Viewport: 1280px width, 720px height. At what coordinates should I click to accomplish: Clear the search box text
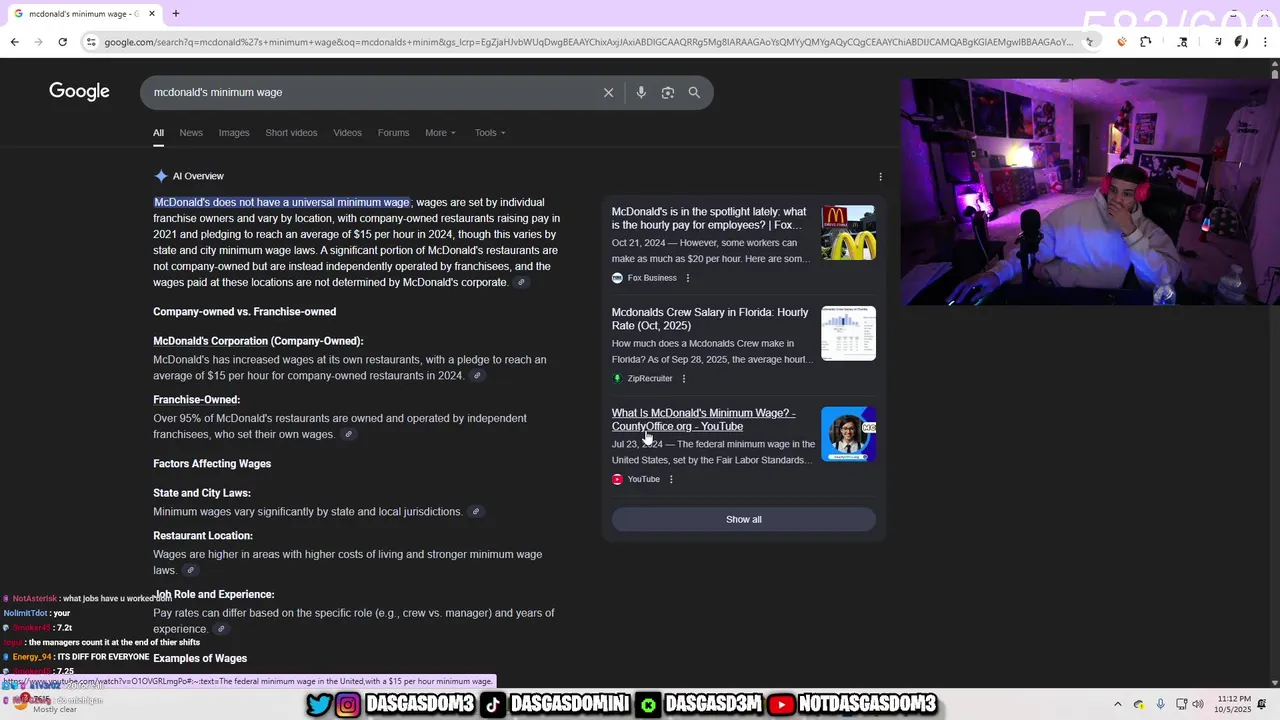point(608,92)
